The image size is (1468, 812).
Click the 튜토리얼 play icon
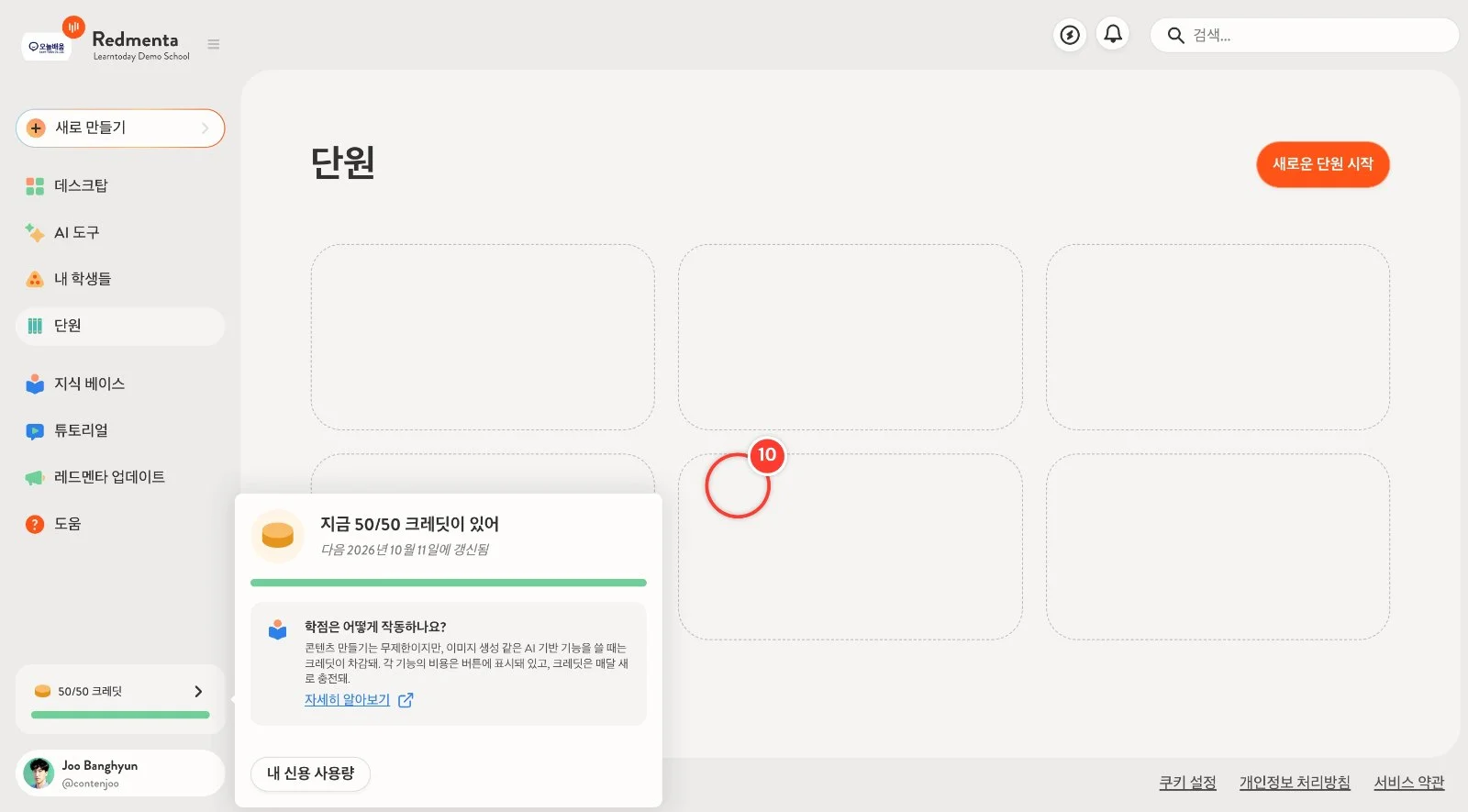click(35, 431)
